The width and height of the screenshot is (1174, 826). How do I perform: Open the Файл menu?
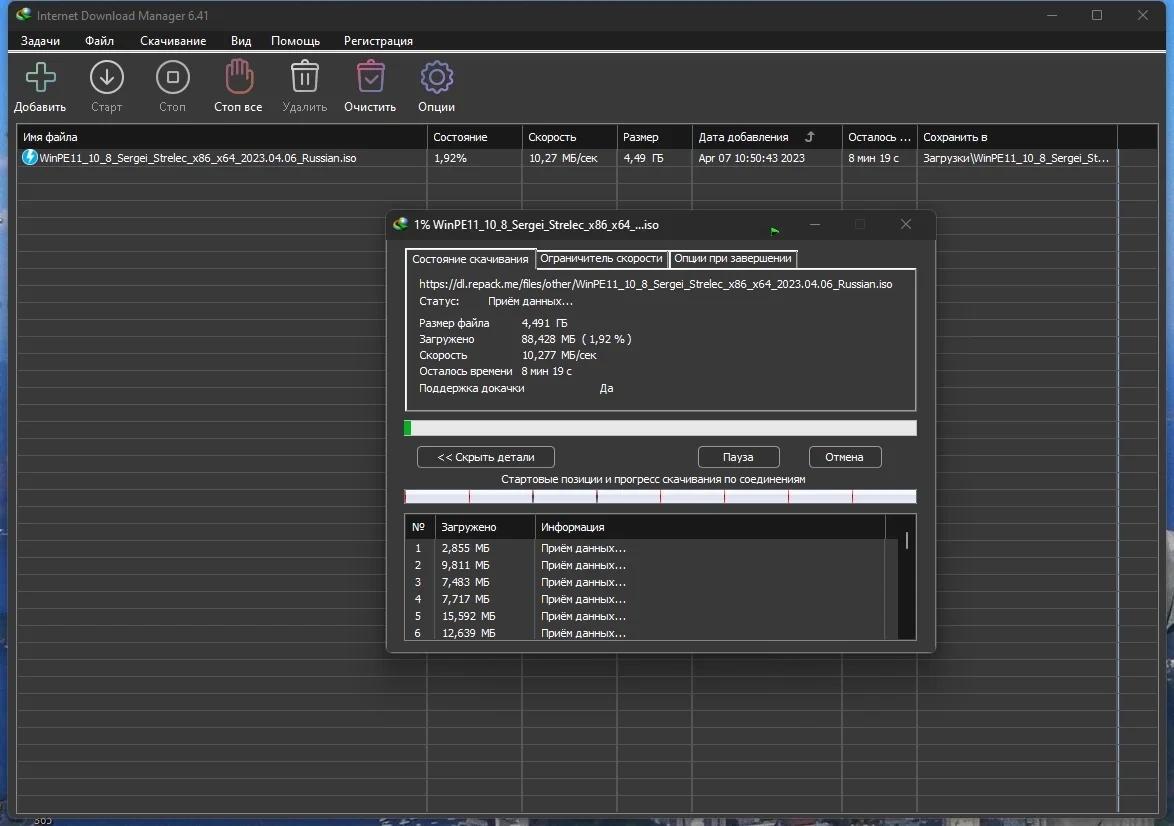pyautogui.click(x=100, y=41)
